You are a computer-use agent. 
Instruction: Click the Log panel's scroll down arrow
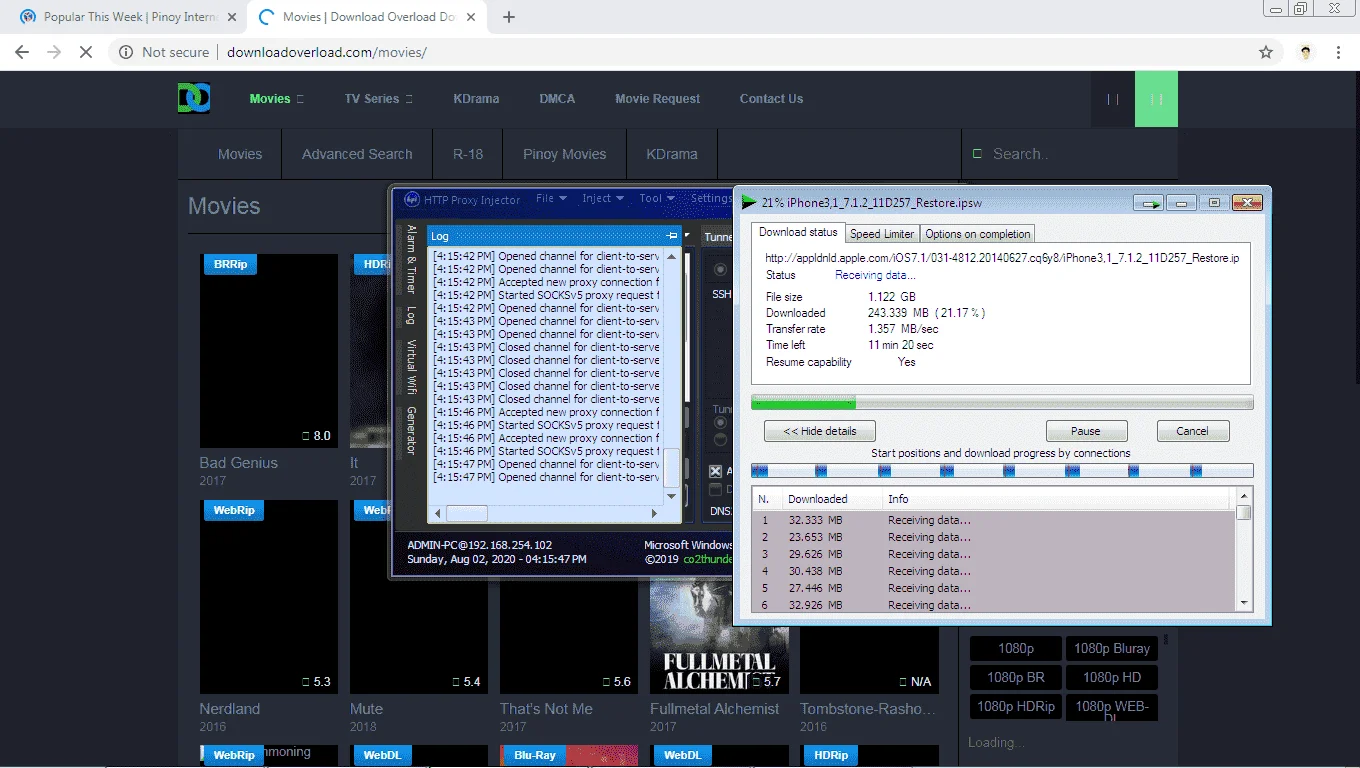(x=672, y=497)
